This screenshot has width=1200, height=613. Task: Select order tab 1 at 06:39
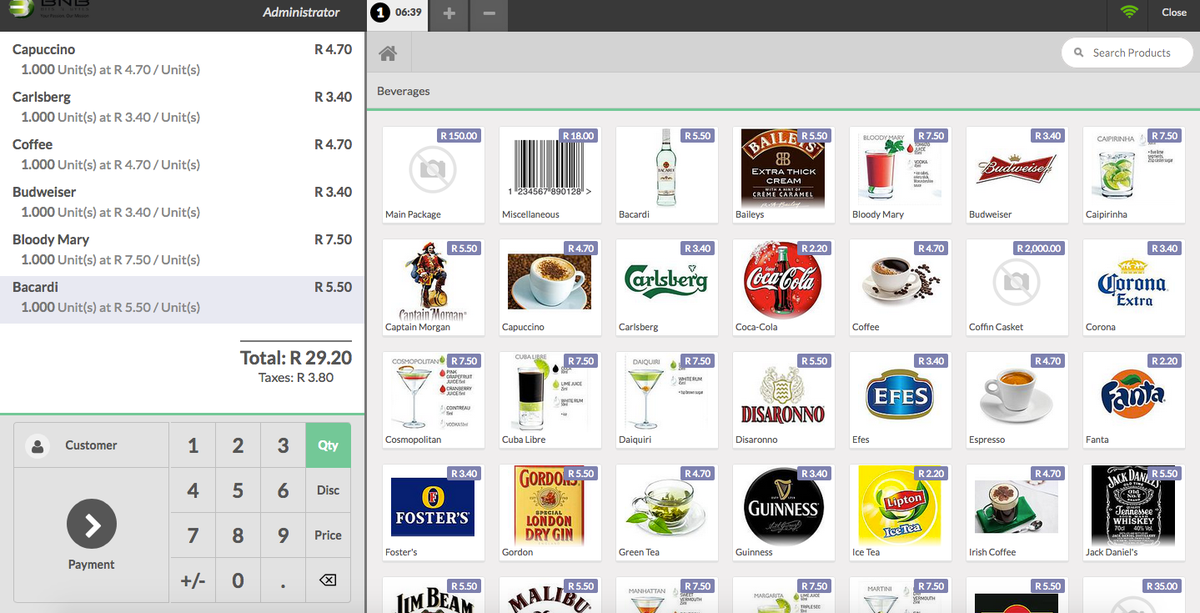click(397, 14)
